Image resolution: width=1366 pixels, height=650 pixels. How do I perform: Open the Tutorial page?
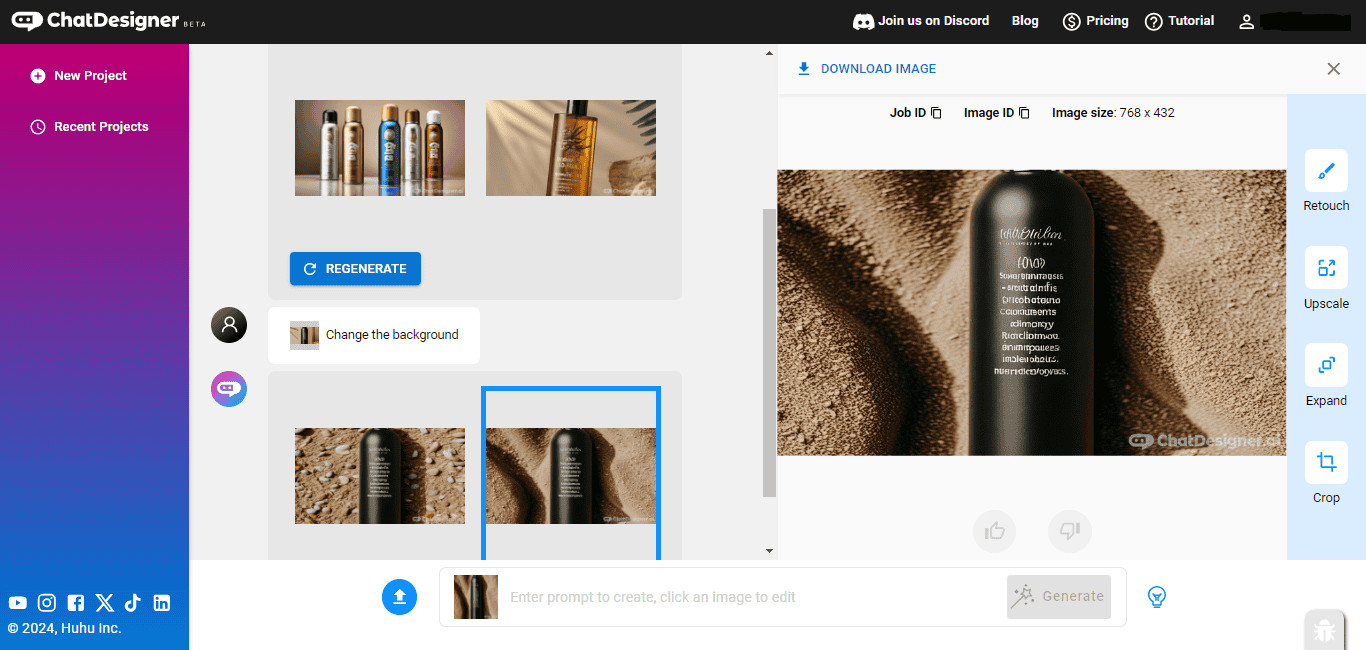tap(1179, 21)
